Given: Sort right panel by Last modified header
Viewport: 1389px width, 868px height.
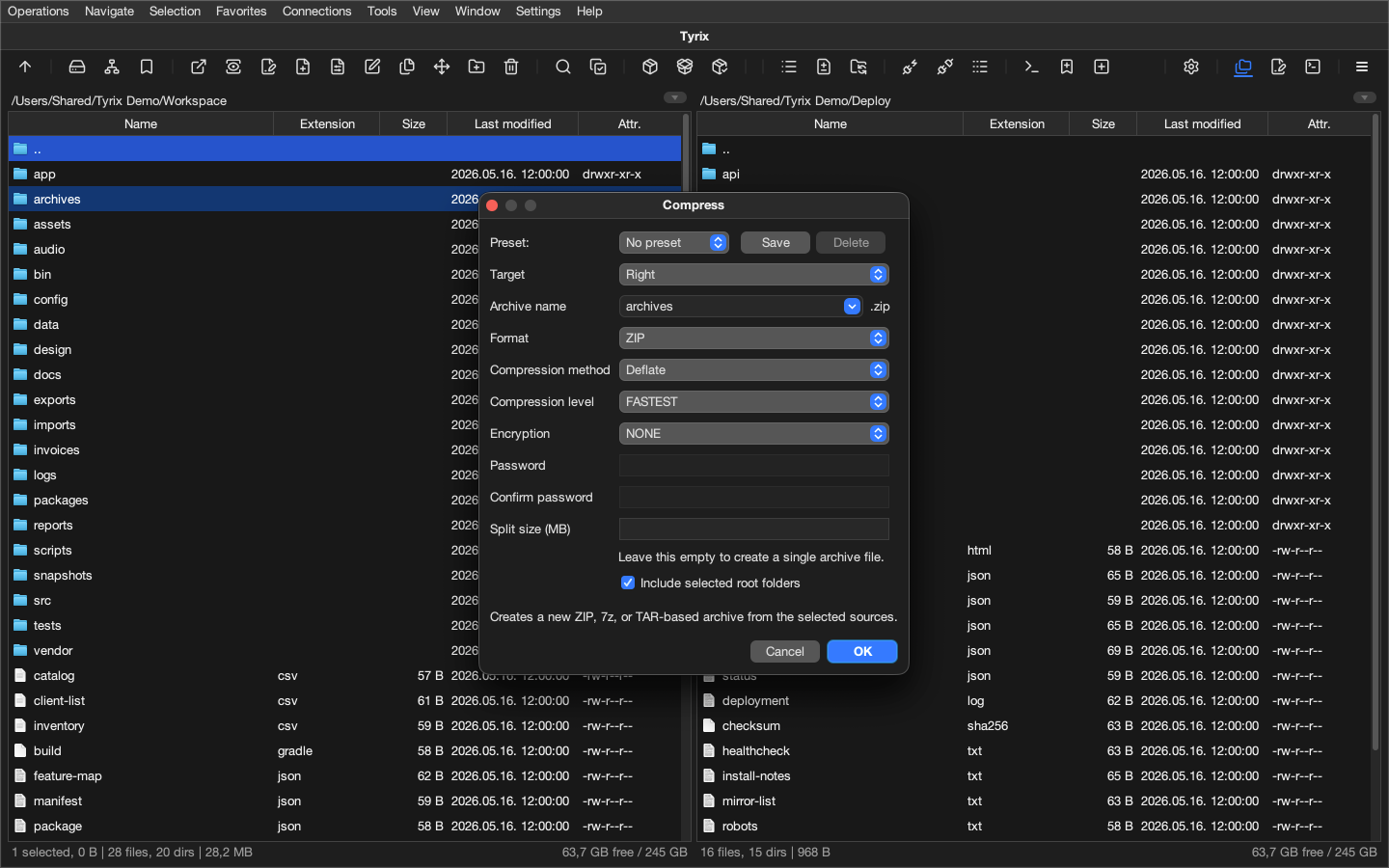Looking at the screenshot, I should pos(1202,123).
